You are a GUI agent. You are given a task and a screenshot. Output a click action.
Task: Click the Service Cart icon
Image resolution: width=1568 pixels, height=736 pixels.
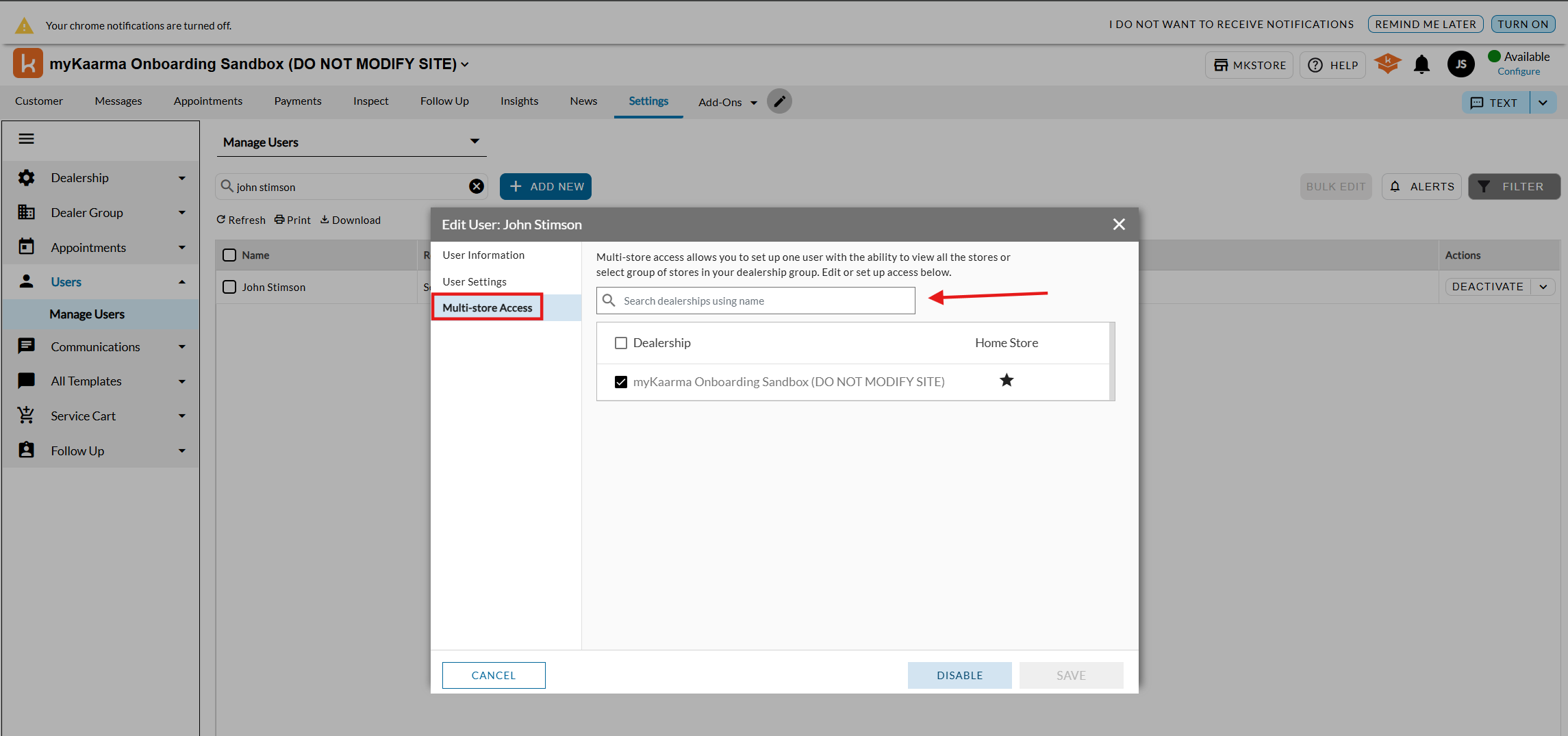pyautogui.click(x=26, y=416)
